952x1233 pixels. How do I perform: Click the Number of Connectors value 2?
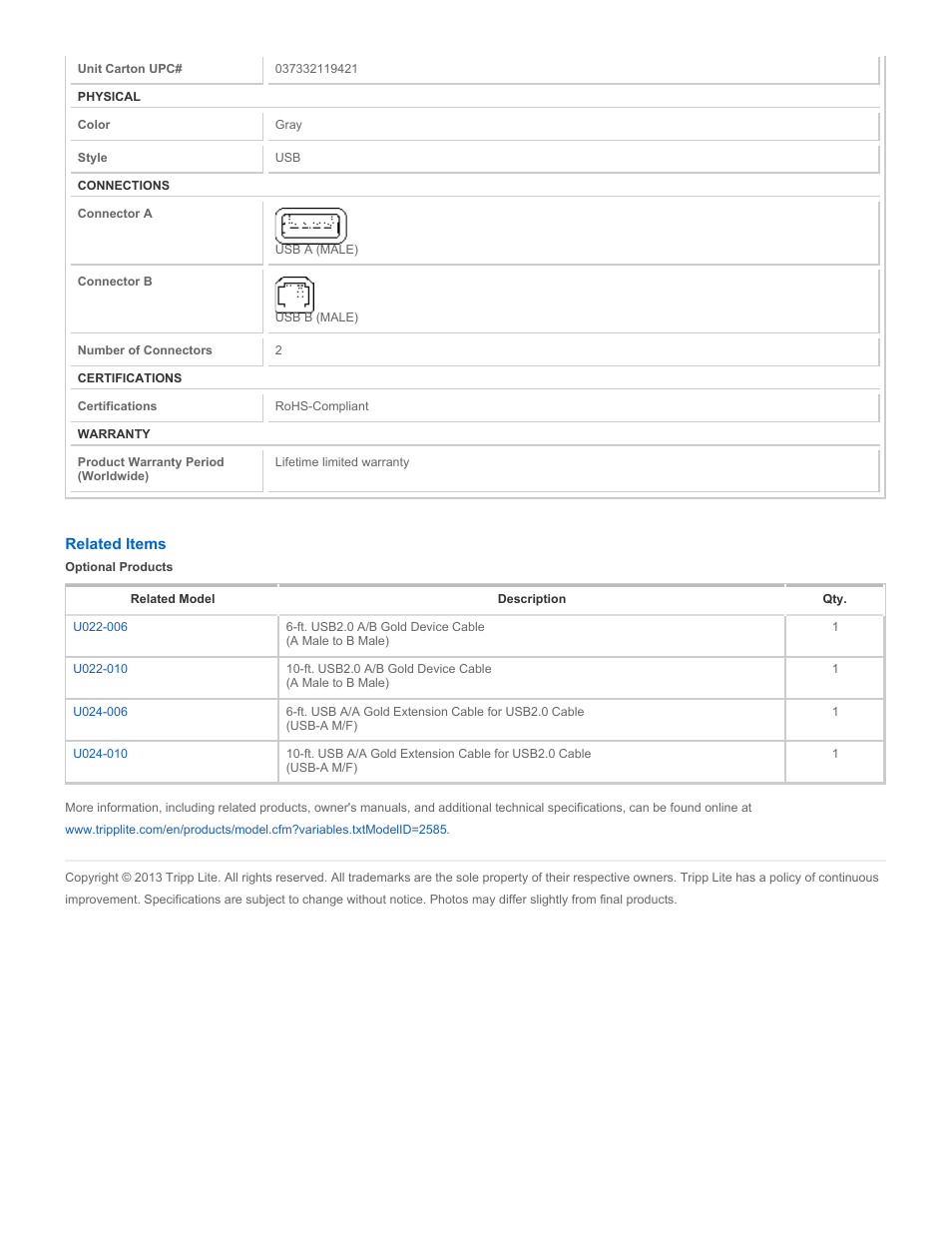pos(278,350)
